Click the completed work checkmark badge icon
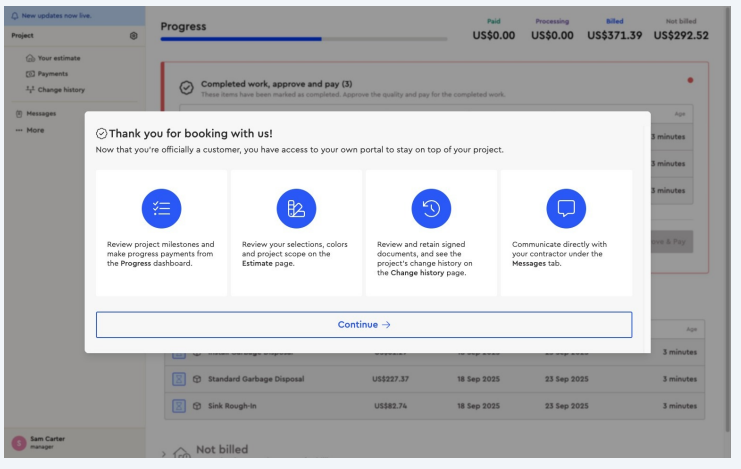 (x=186, y=88)
